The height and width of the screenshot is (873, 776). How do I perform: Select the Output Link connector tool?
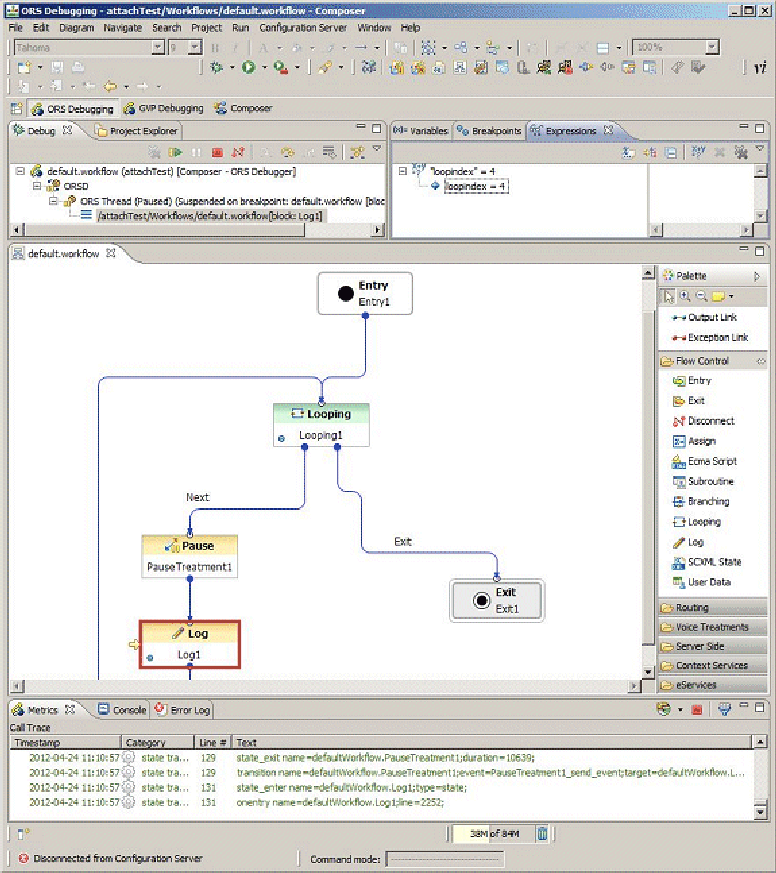coord(709,317)
